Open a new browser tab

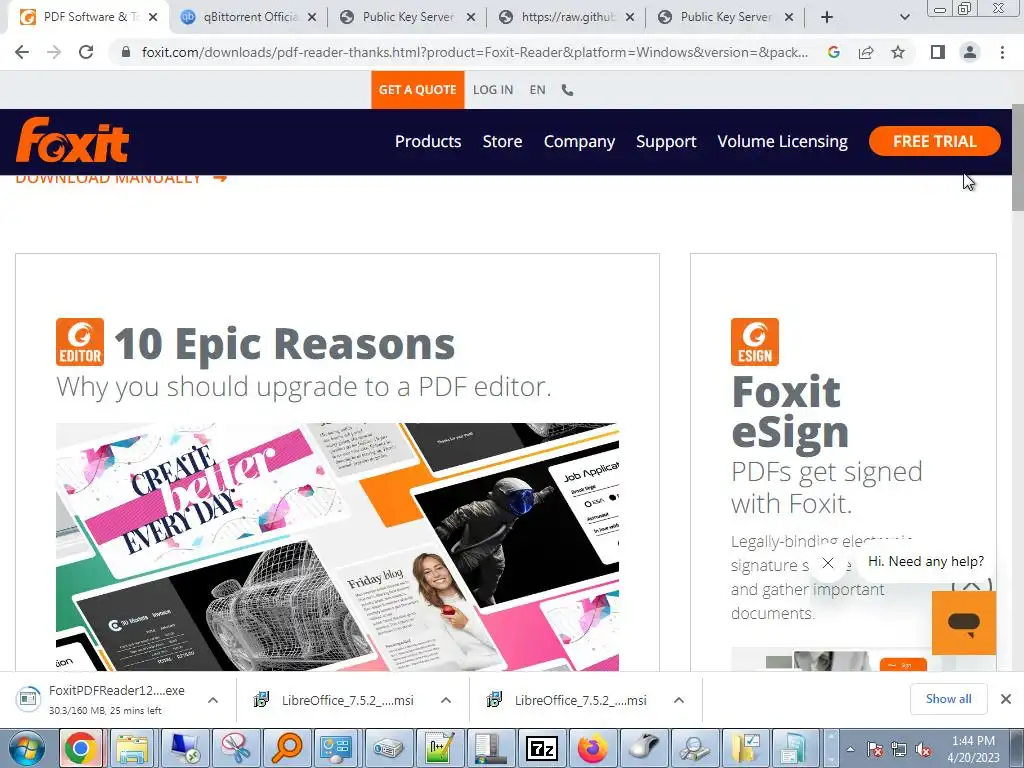click(827, 17)
